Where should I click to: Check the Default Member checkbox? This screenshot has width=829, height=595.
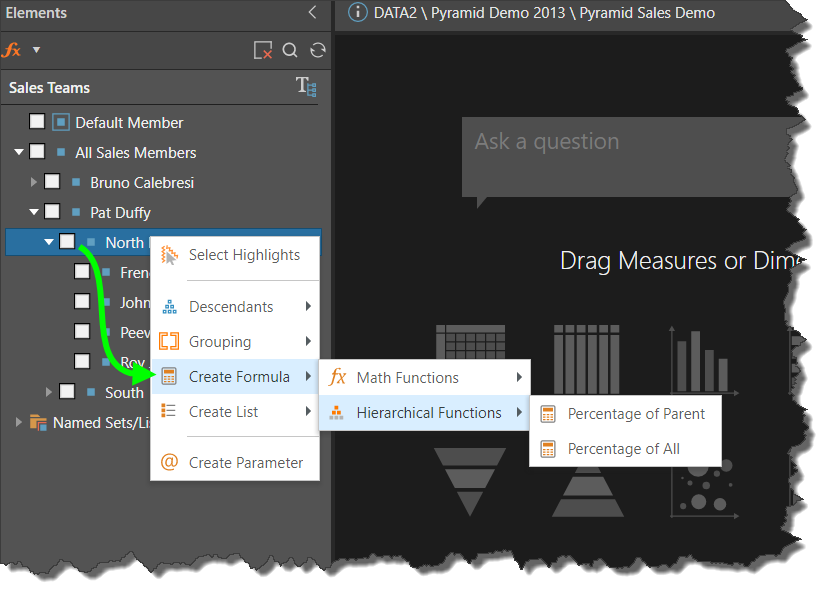pyautogui.click(x=37, y=122)
